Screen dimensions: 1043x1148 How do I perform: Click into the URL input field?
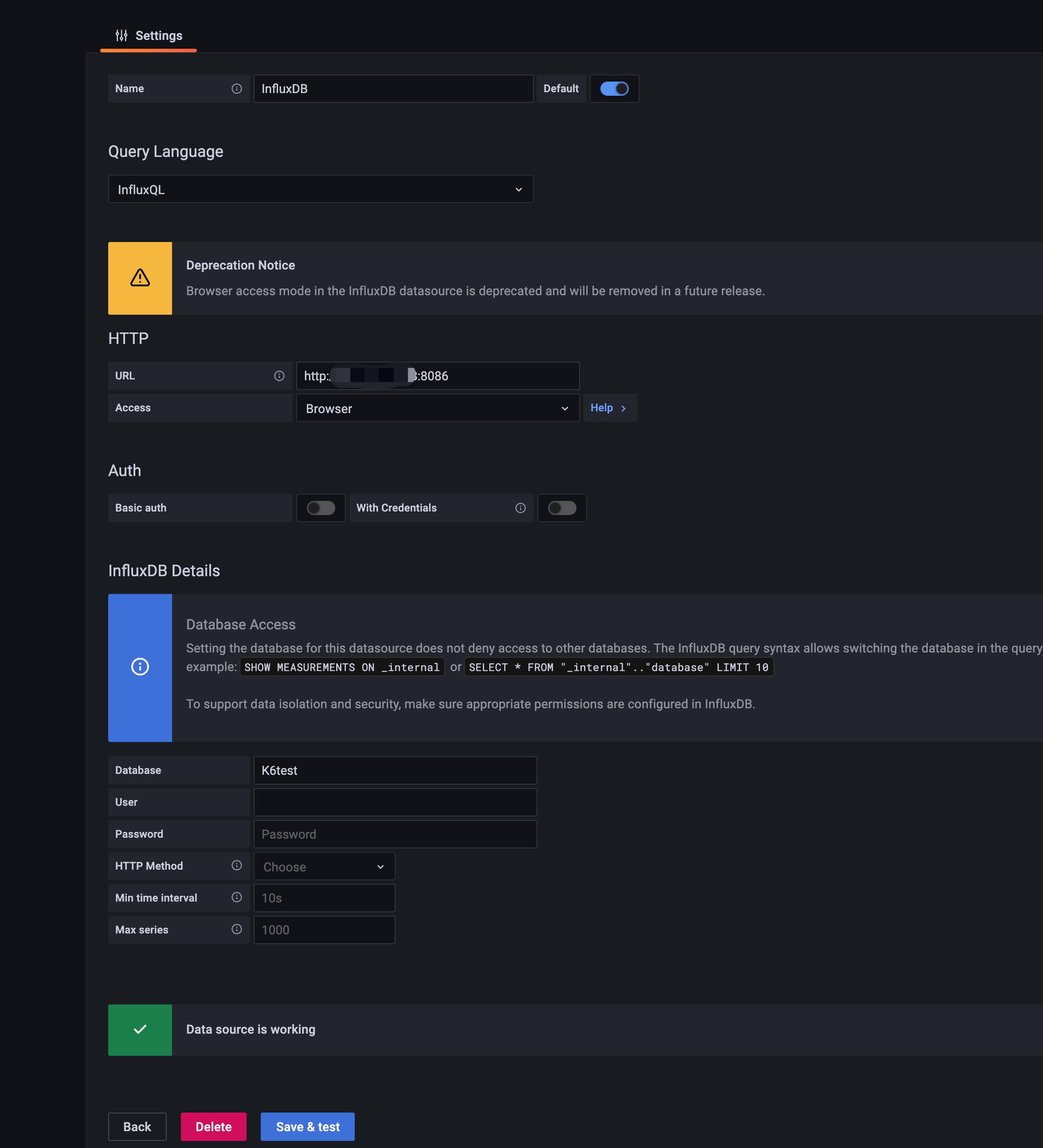pos(438,376)
